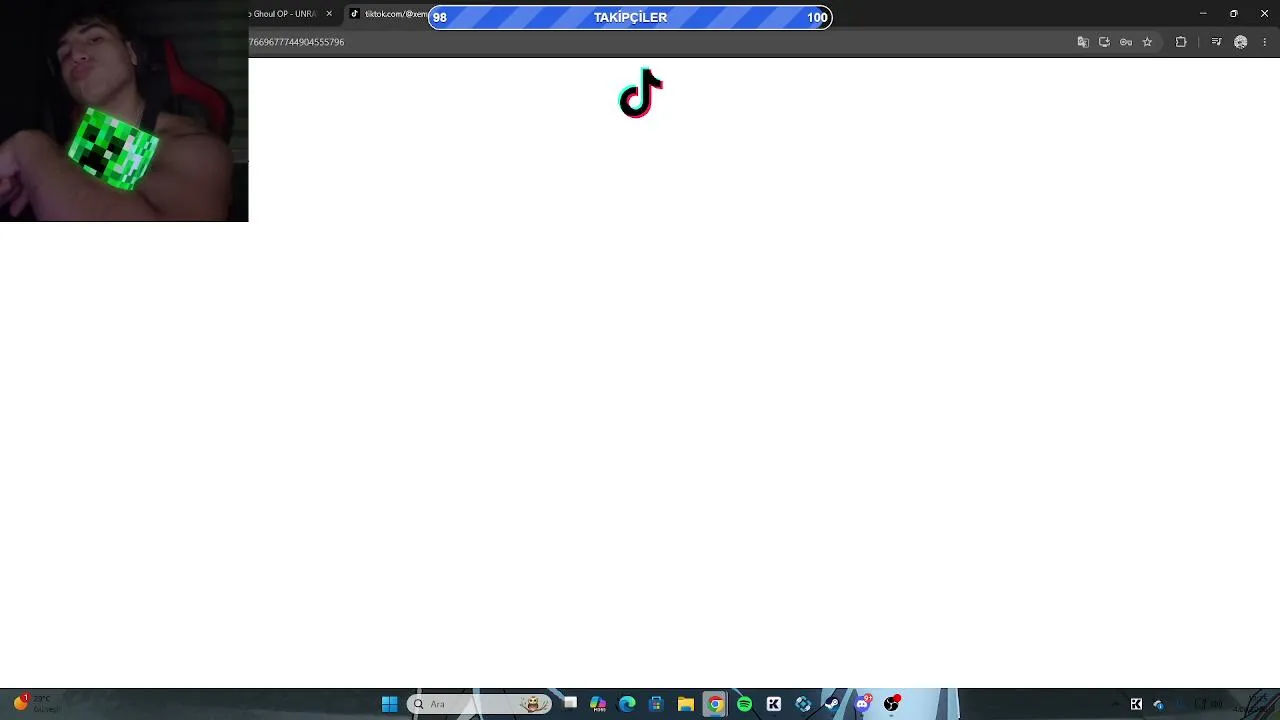The height and width of the screenshot is (720, 1280).
Task: Click the webcam overlay thumbnail
Action: pos(124,111)
